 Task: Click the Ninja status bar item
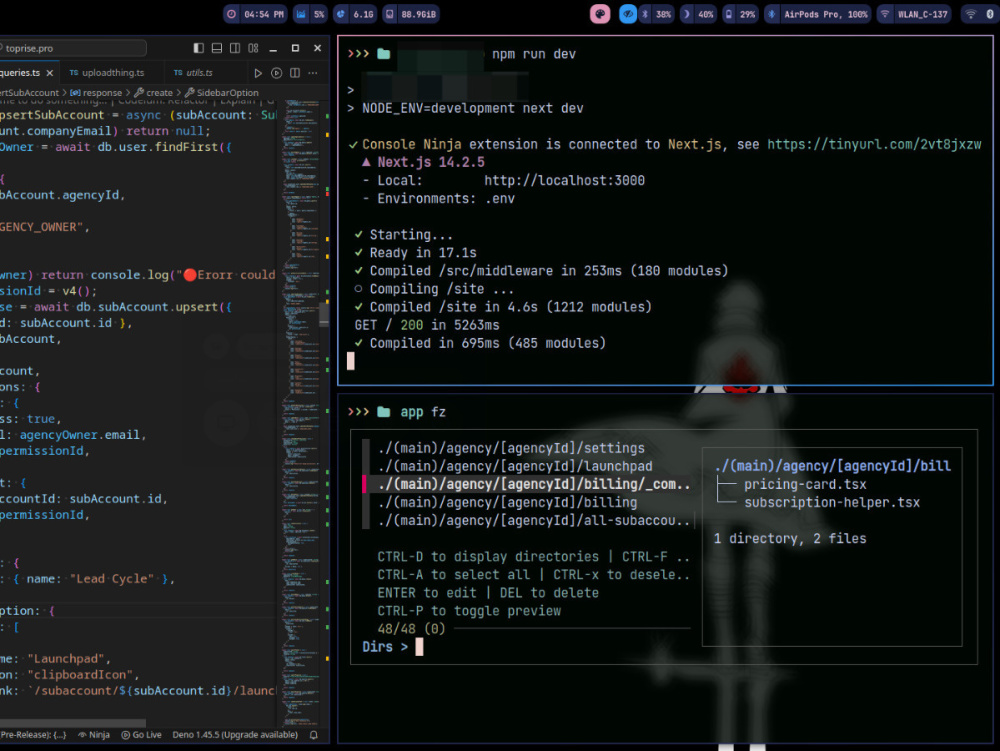[x=94, y=734]
